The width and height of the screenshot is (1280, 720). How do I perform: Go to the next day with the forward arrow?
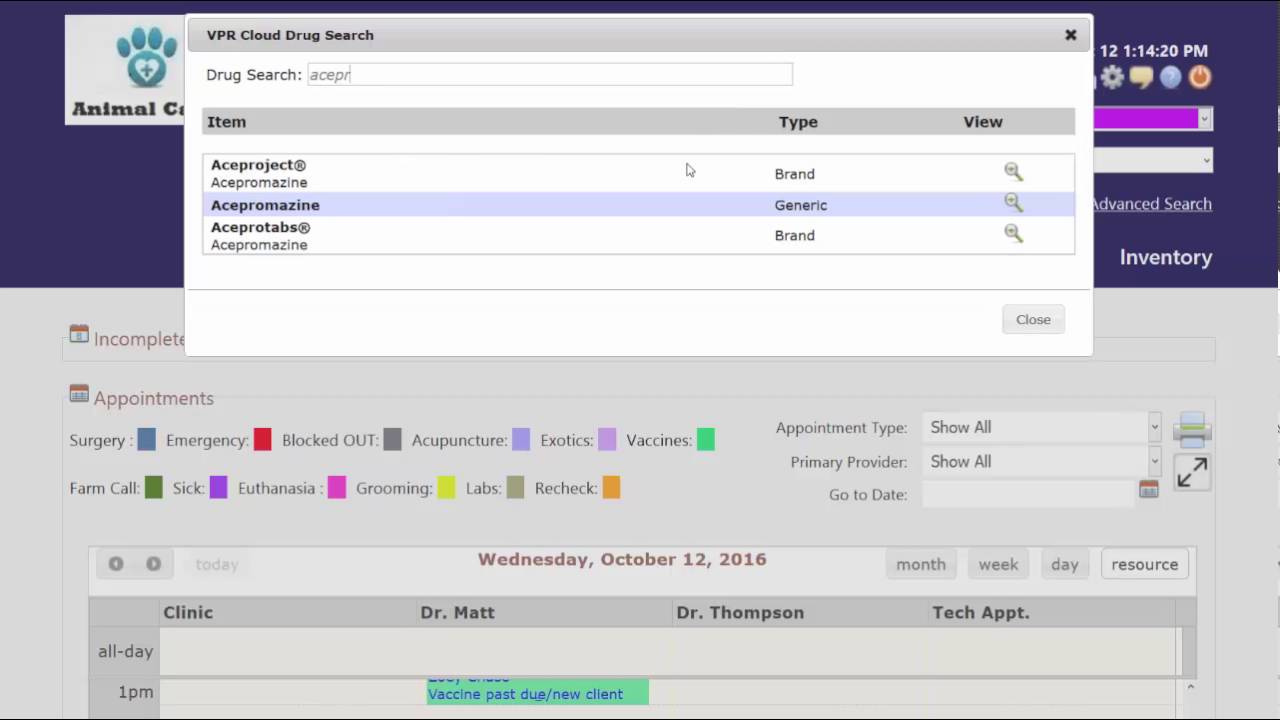(x=153, y=564)
